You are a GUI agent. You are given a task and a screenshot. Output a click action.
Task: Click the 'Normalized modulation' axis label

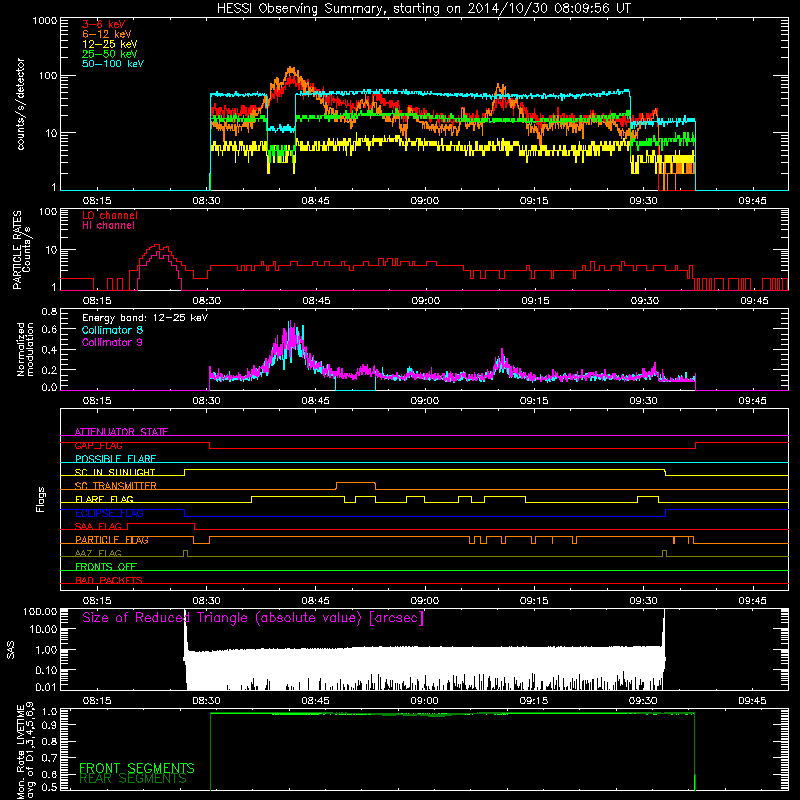coord(26,349)
